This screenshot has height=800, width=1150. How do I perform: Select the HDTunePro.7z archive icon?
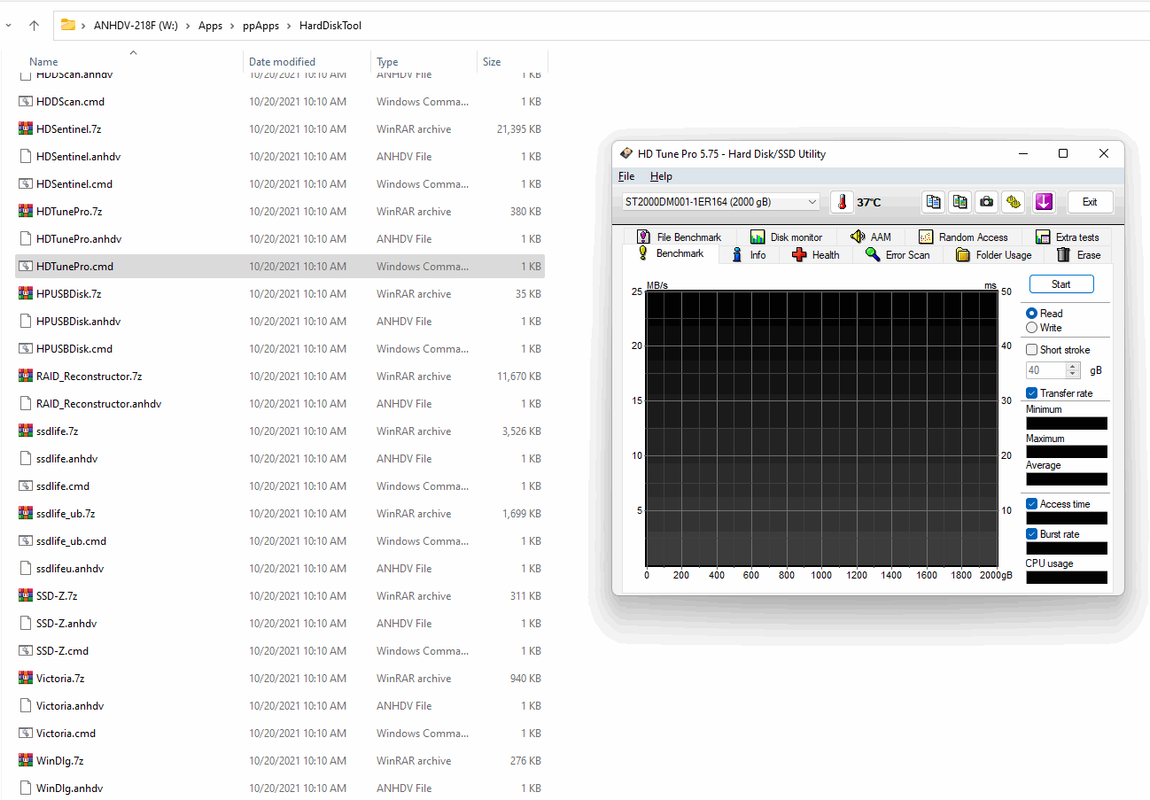(x=25, y=211)
